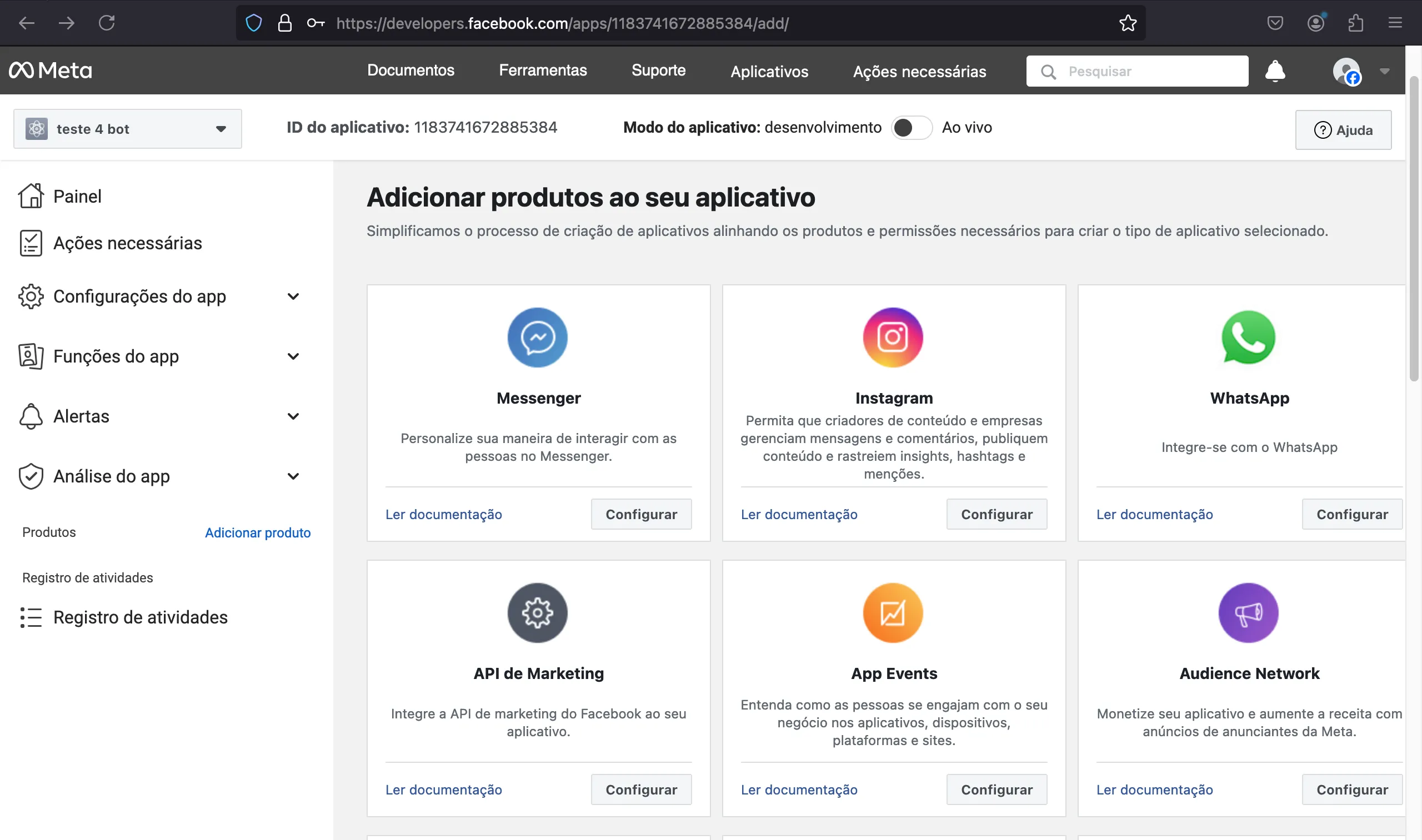The height and width of the screenshot is (840, 1422).
Task: Open browser extensions puzzle icon
Action: click(1355, 23)
